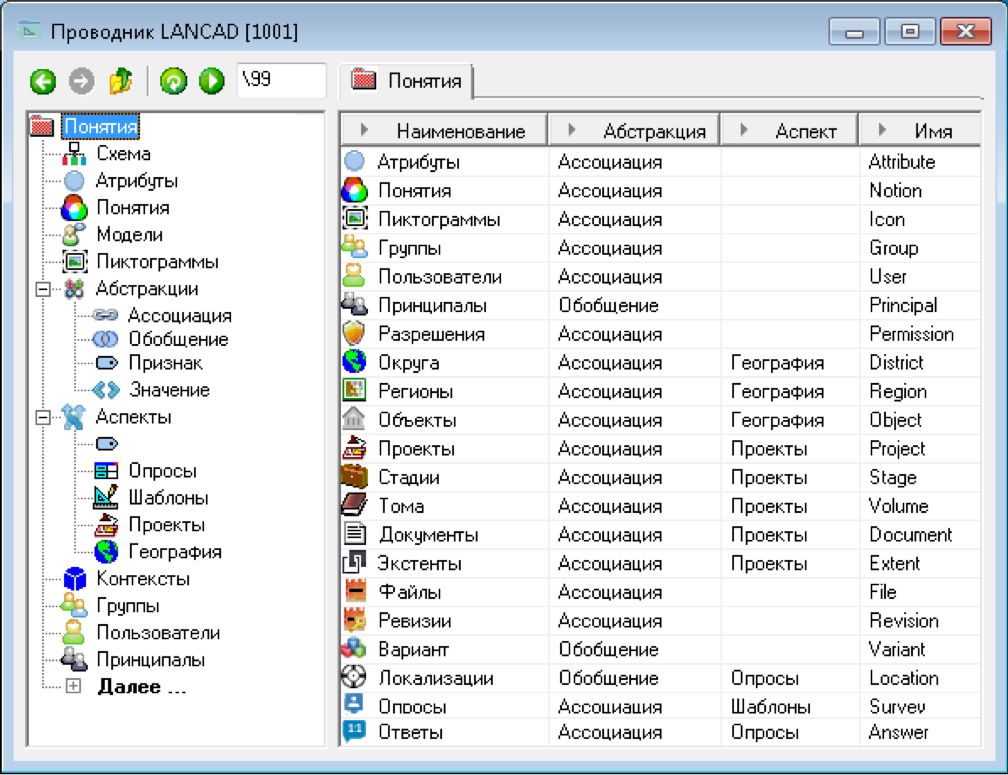Select Проекты item in the tree
This screenshot has width=1008, height=775.
(x=166, y=524)
